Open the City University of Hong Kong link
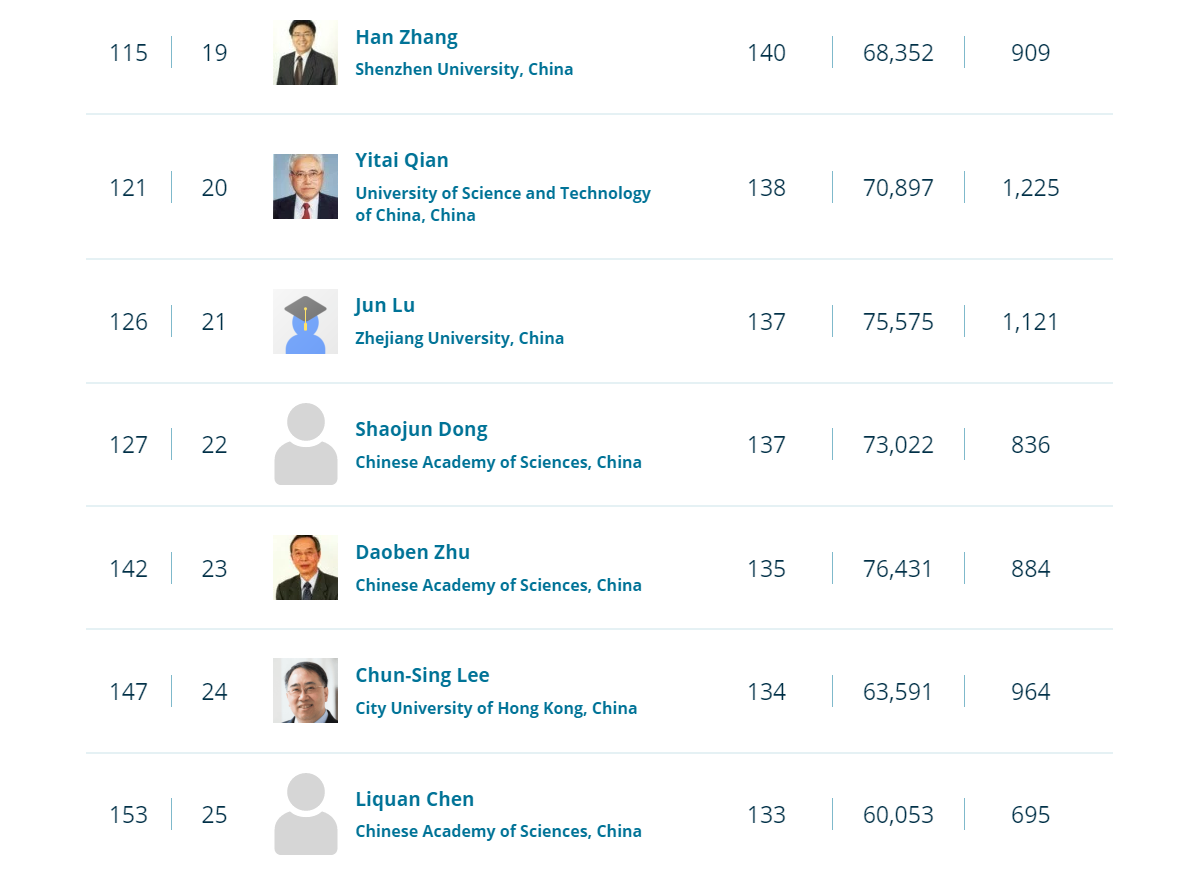The image size is (1198, 870). pos(496,708)
